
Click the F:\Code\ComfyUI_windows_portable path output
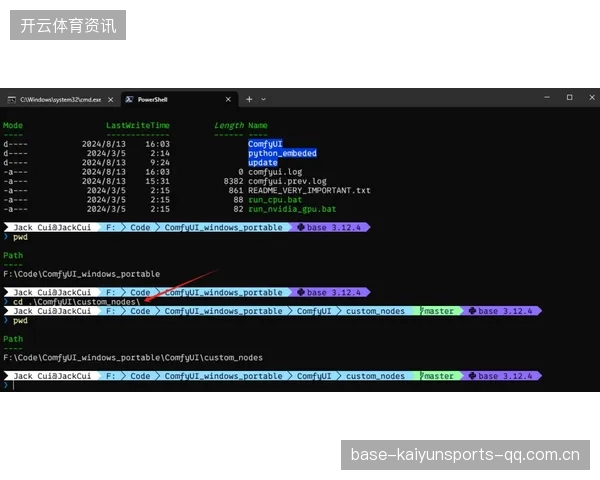82,274
